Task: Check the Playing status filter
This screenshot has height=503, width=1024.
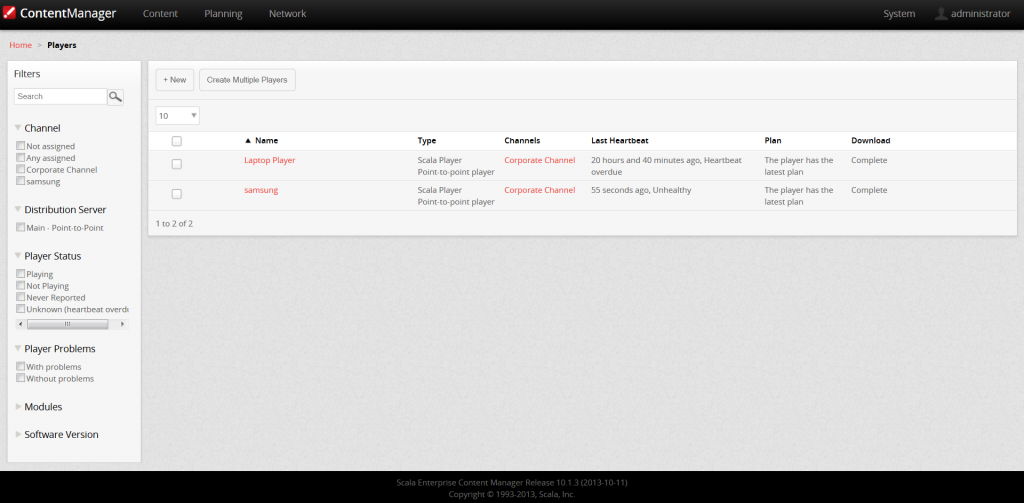Action: [x=21, y=274]
